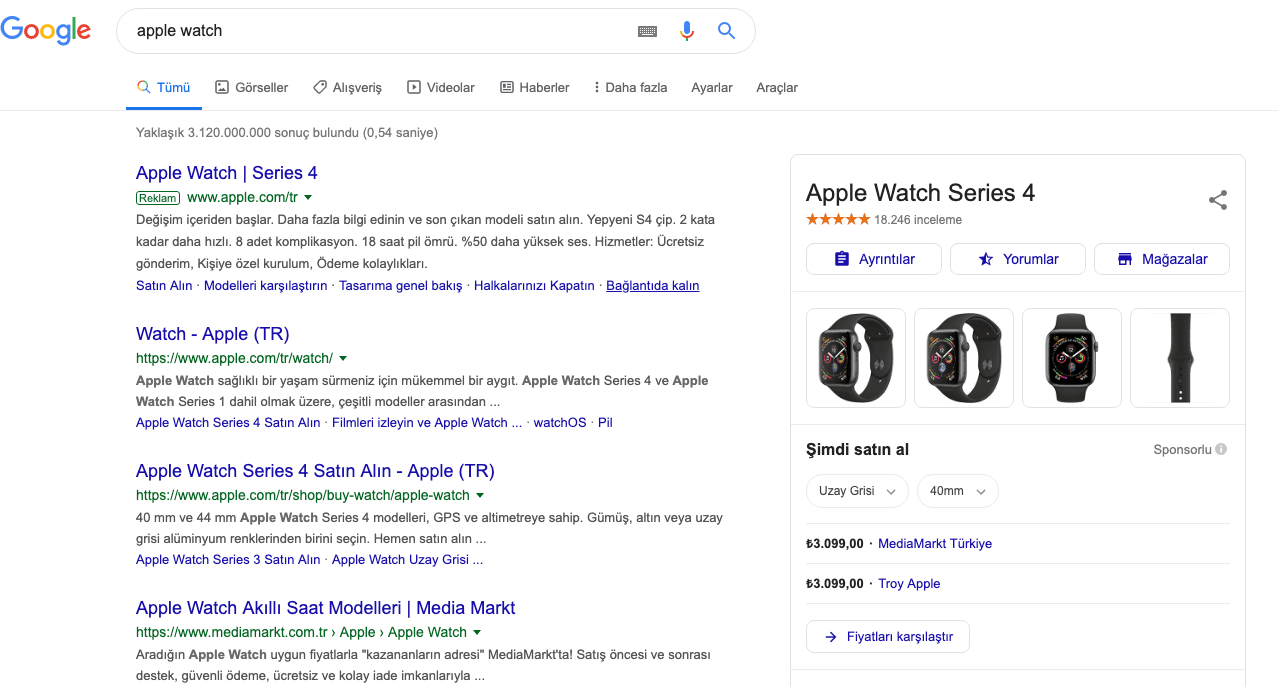Open the watchOS sitelink
Viewport: 1278px width, 687px height.
560,423
